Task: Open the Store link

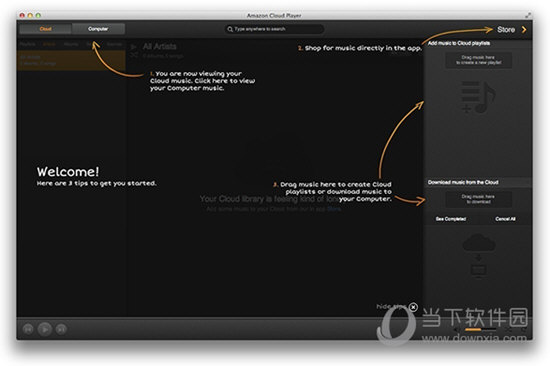Action: pyautogui.click(x=506, y=29)
